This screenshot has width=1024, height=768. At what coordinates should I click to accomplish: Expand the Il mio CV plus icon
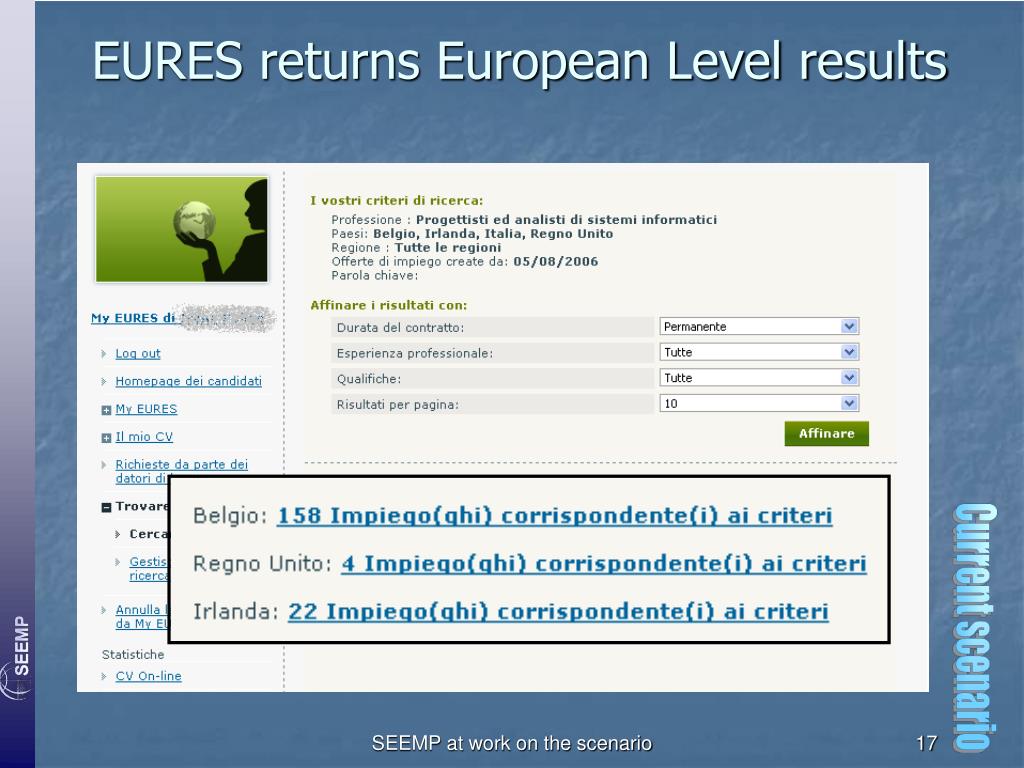[106, 438]
